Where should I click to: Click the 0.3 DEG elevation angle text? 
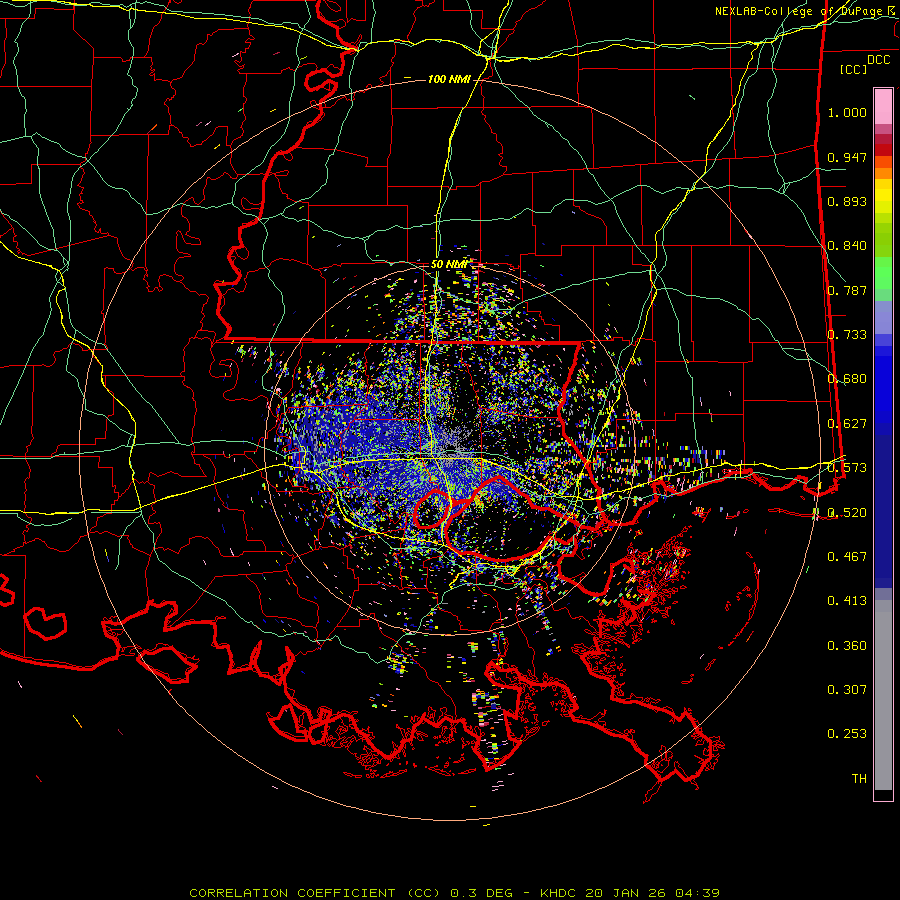click(482, 893)
